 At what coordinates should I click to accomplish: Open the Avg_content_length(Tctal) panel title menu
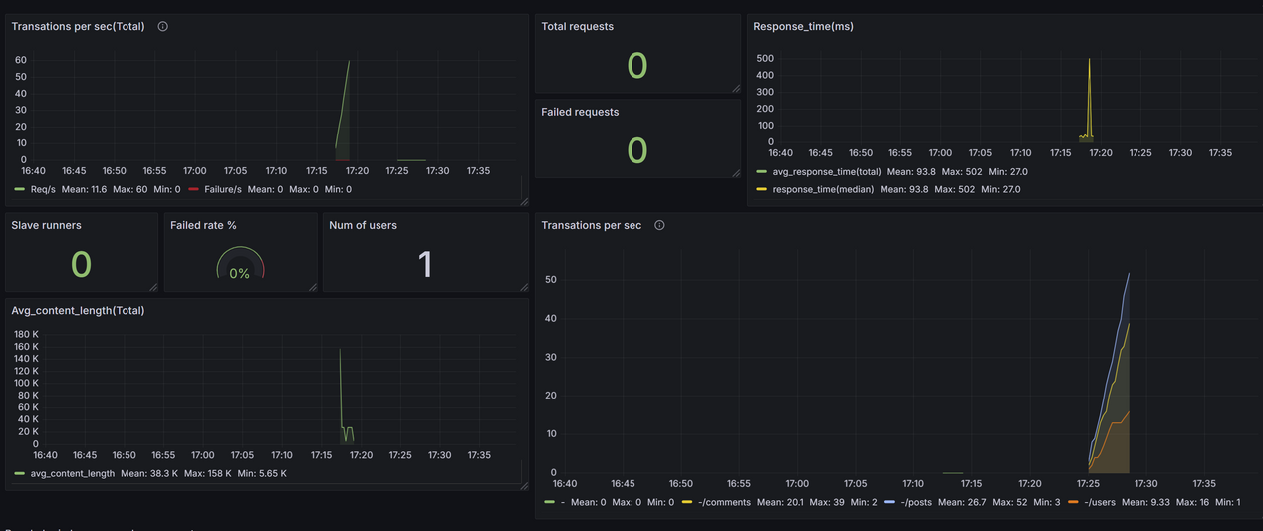click(78, 311)
